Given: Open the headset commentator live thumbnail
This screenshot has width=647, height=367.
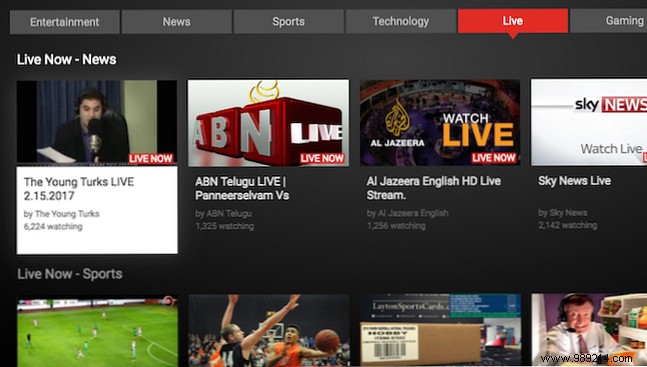Looking at the screenshot, I should click(x=589, y=330).
